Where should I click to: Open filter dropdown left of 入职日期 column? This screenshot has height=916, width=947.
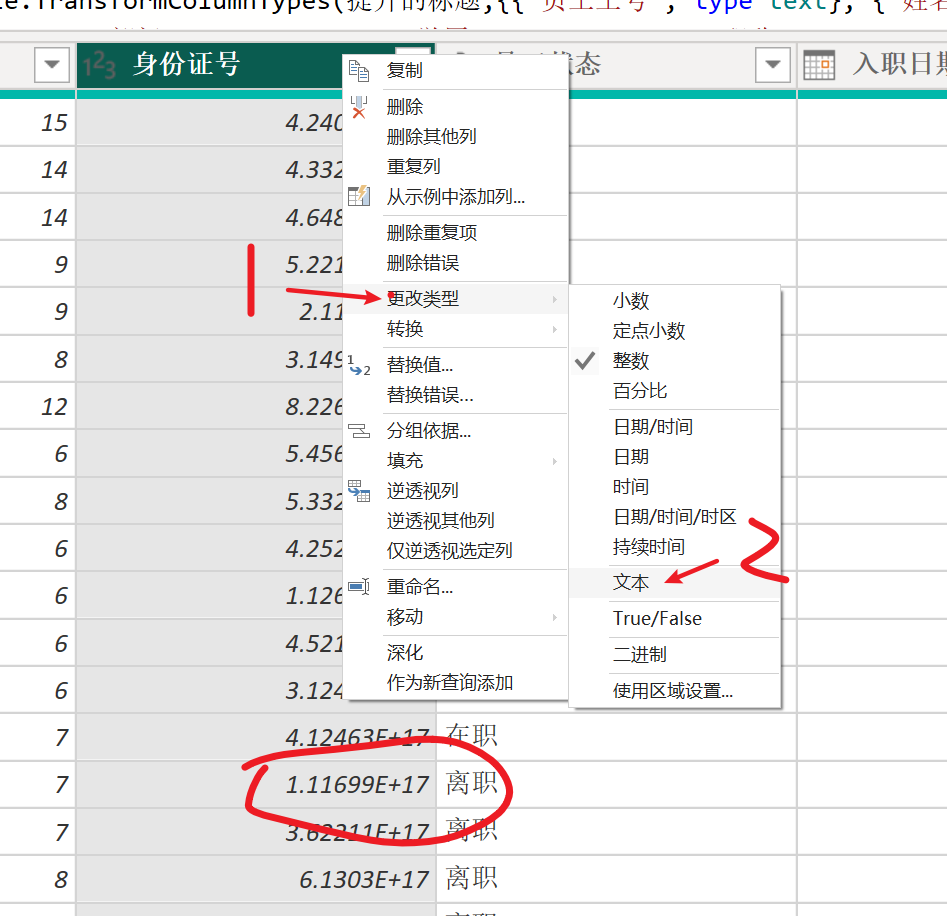[771, 66]
